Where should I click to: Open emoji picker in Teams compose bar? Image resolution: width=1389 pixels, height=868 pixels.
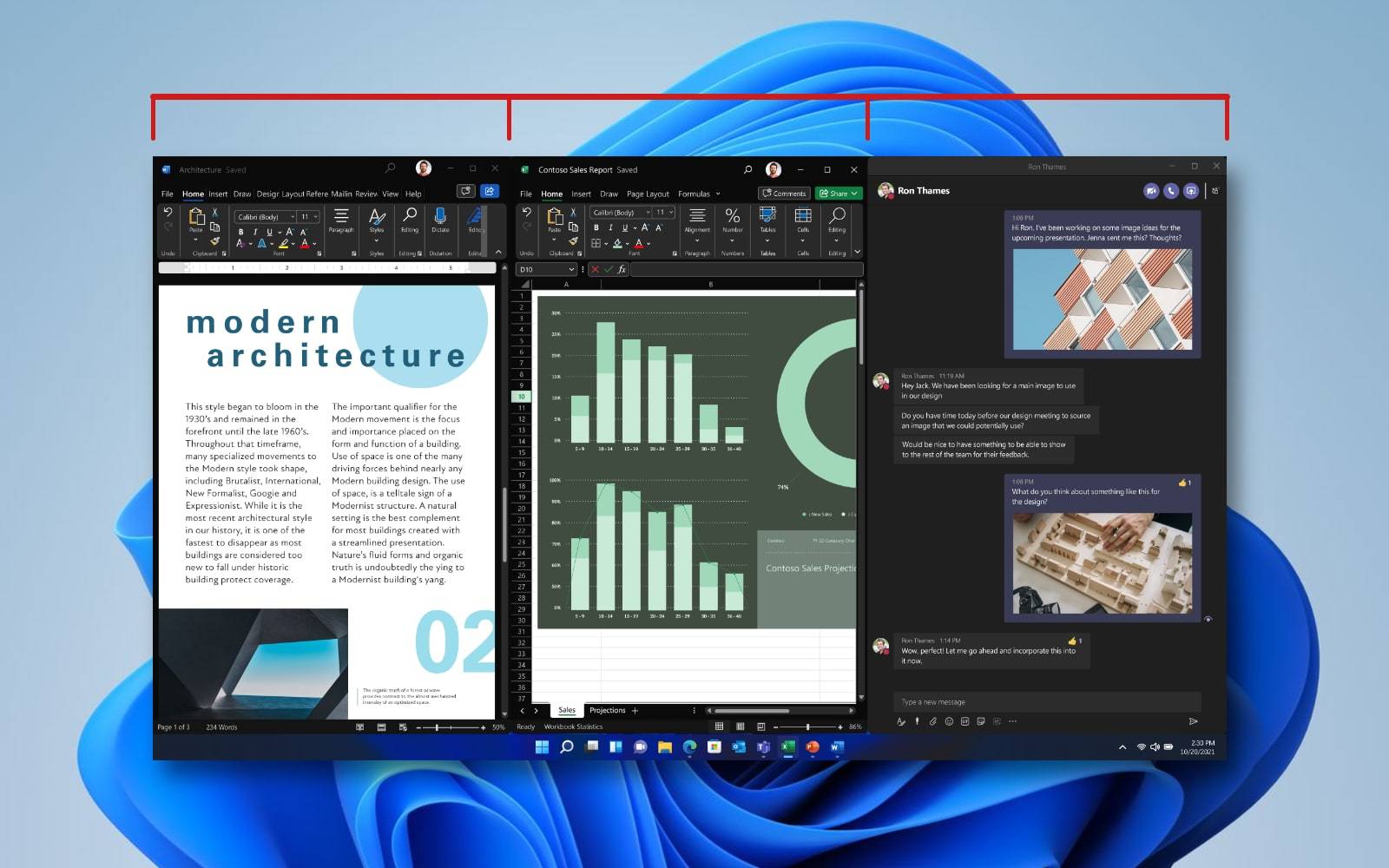coord(949,721)
